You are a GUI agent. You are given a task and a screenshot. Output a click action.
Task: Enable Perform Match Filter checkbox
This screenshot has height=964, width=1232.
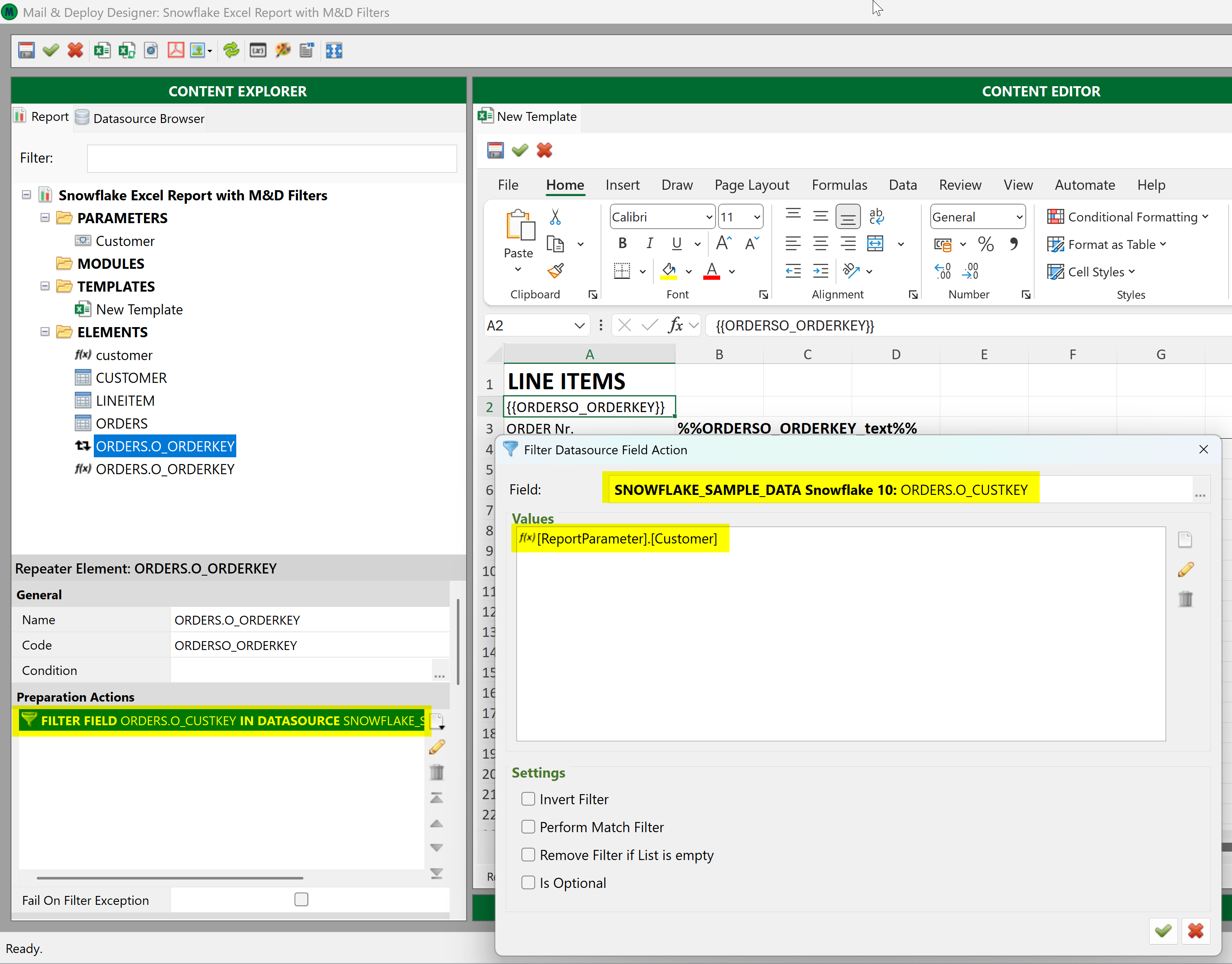528,826
